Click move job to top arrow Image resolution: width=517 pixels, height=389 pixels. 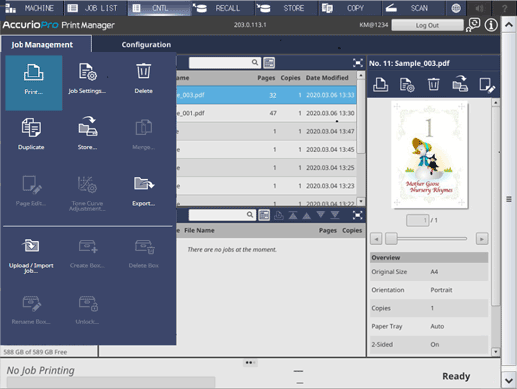293,215
